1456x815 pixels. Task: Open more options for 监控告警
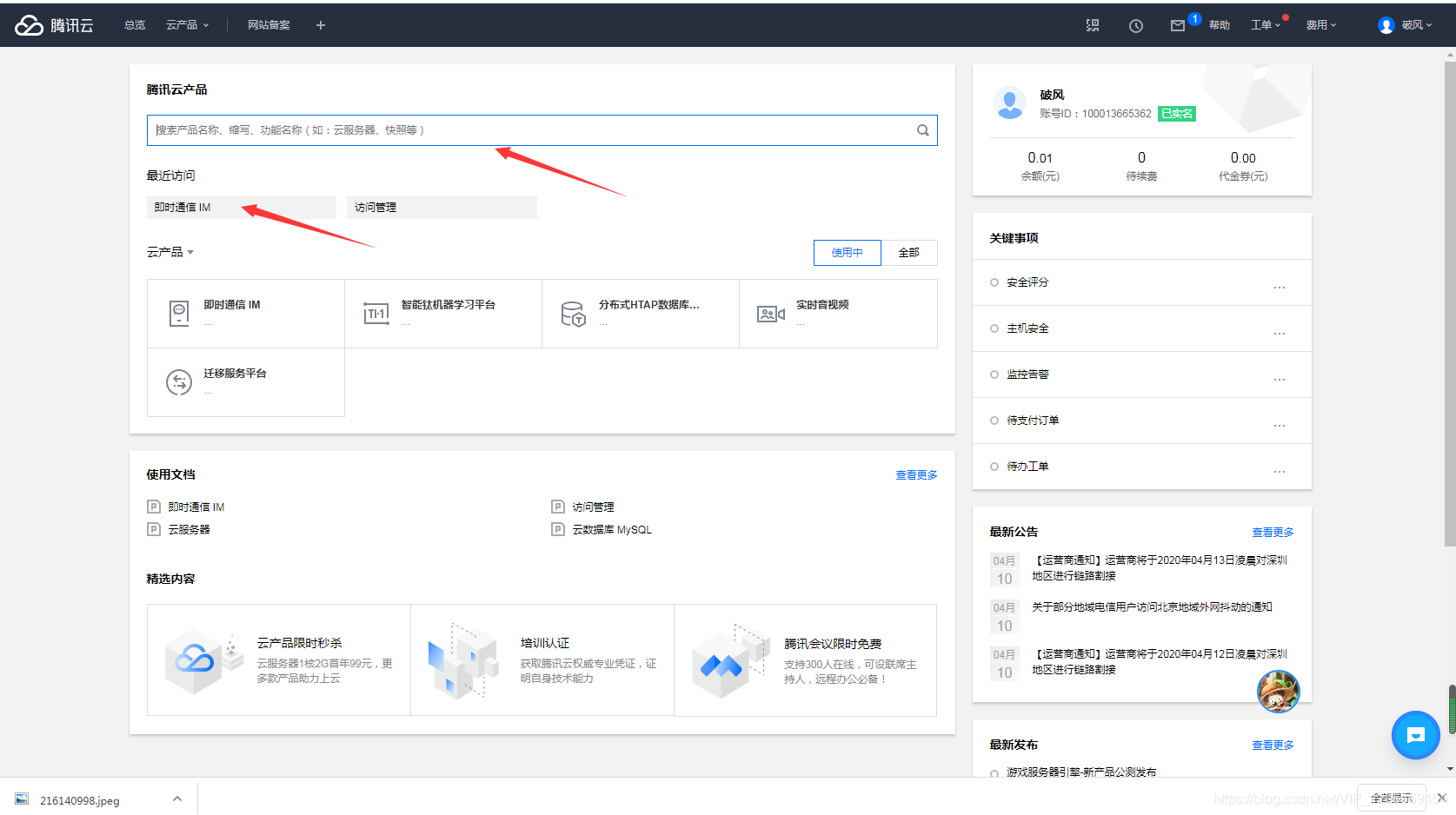pyautogui.click(x=1280, y=380)
